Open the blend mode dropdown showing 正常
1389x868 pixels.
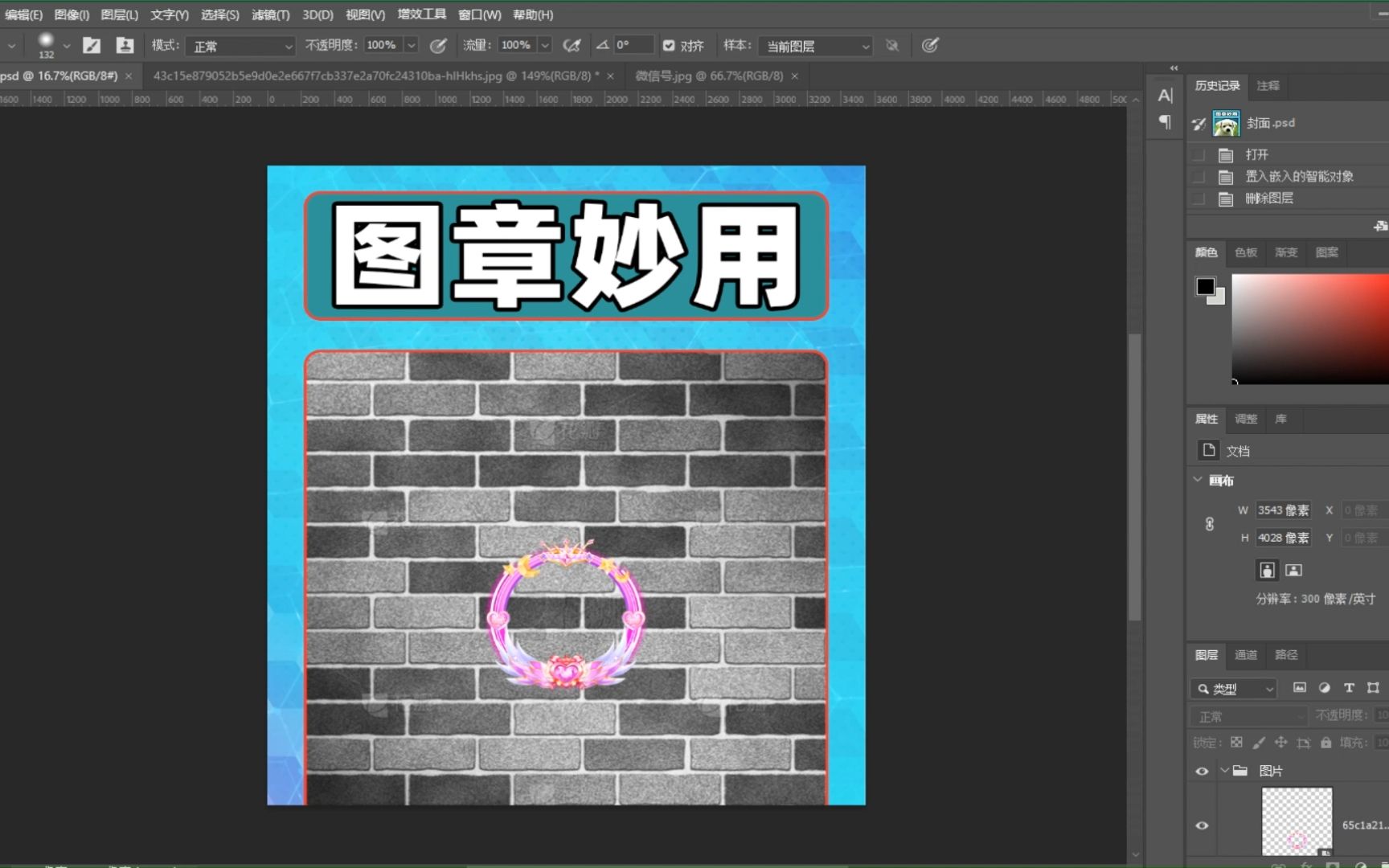[x=240, y=45]
